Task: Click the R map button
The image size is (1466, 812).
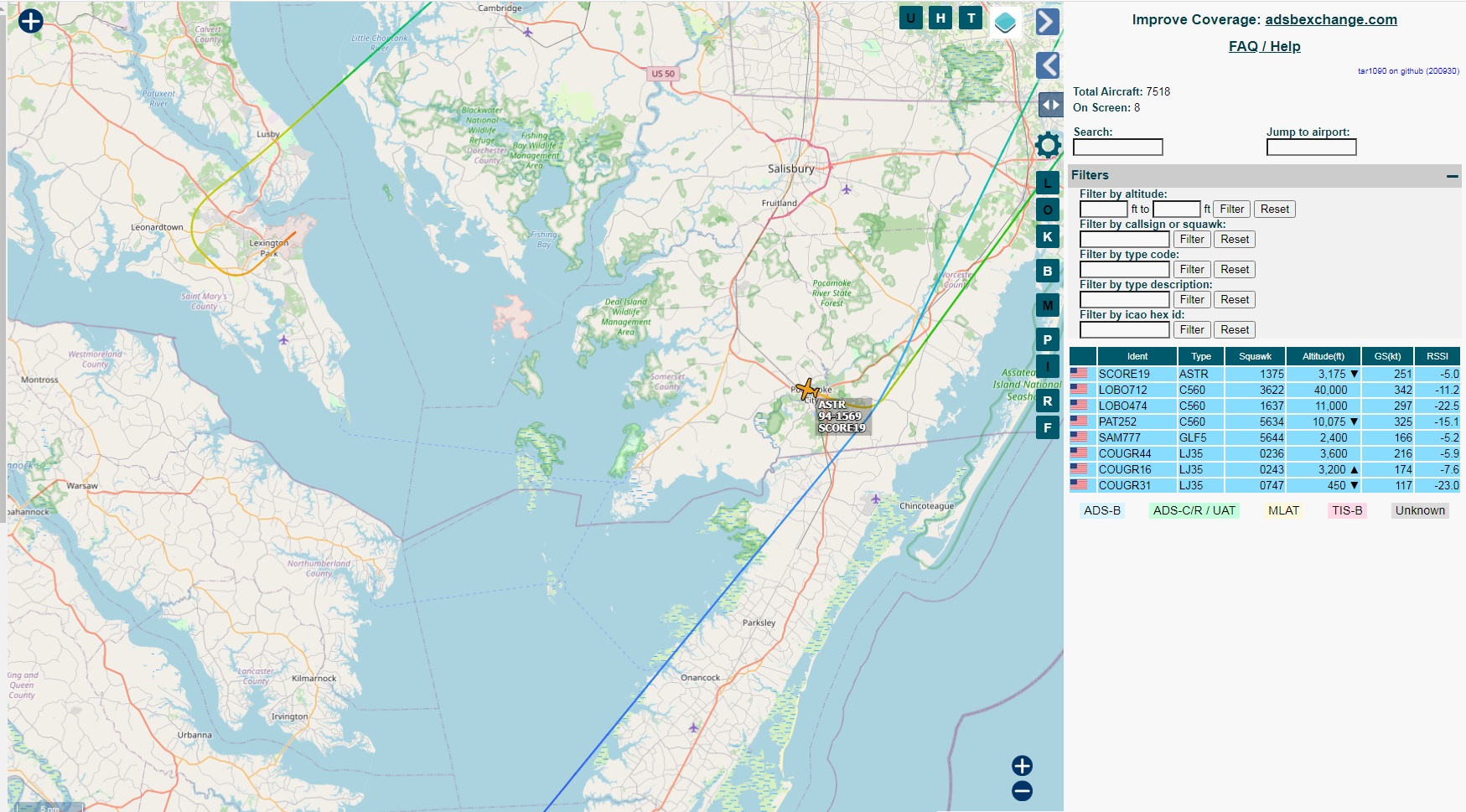Action: pos(1048,401)
